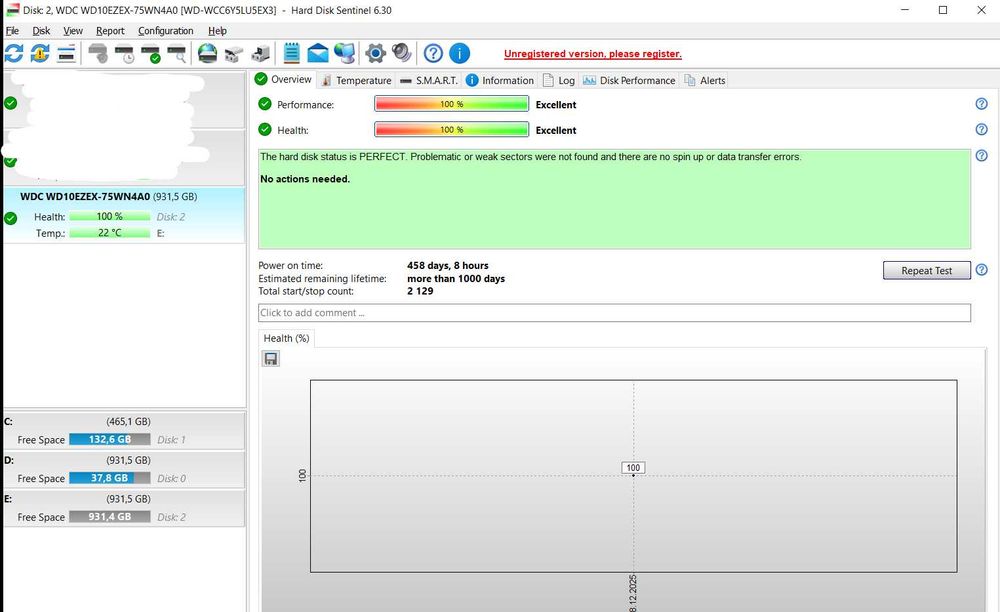Open the gear configuration icon
Viewport: 1000px width, 612px height.
[x=375, y=54]
